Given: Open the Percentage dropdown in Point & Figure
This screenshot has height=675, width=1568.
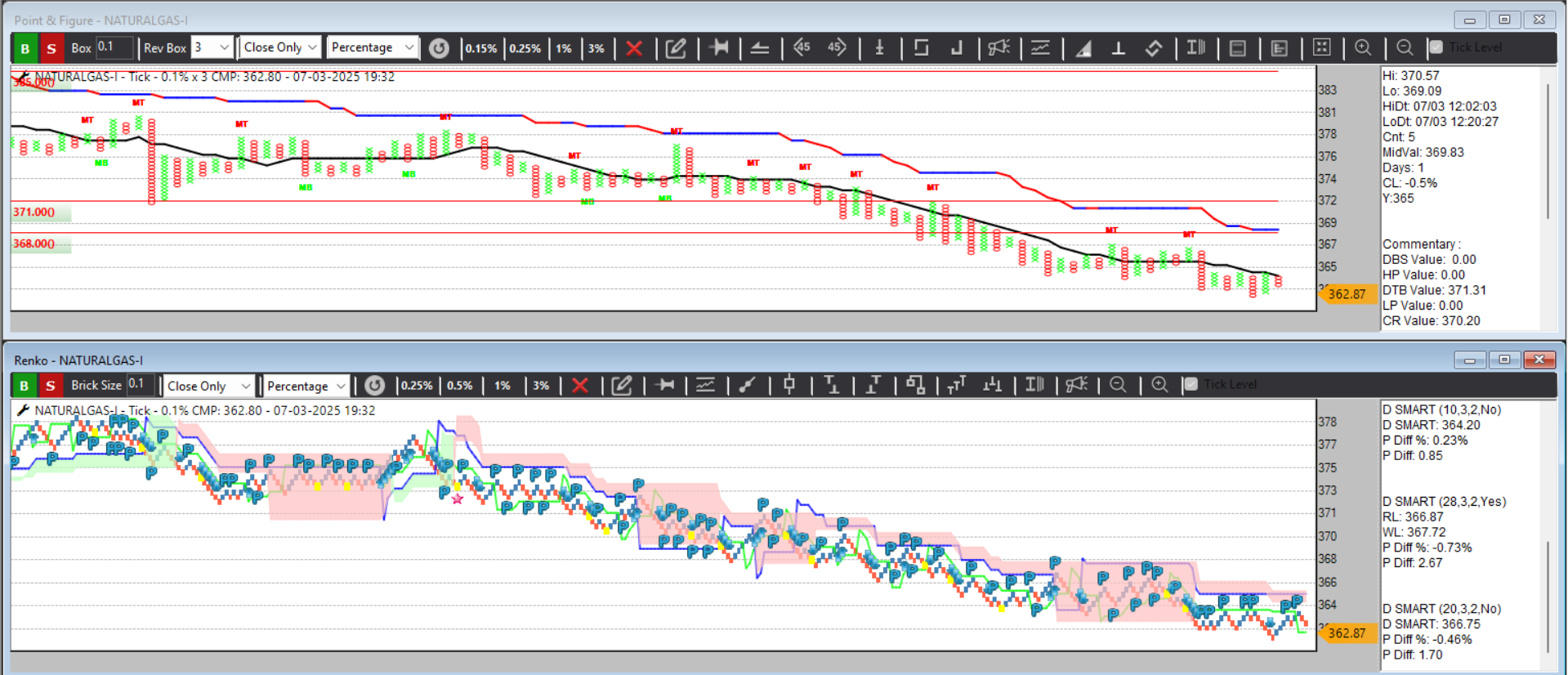Looking at the screenshot, I should point(373,47).
